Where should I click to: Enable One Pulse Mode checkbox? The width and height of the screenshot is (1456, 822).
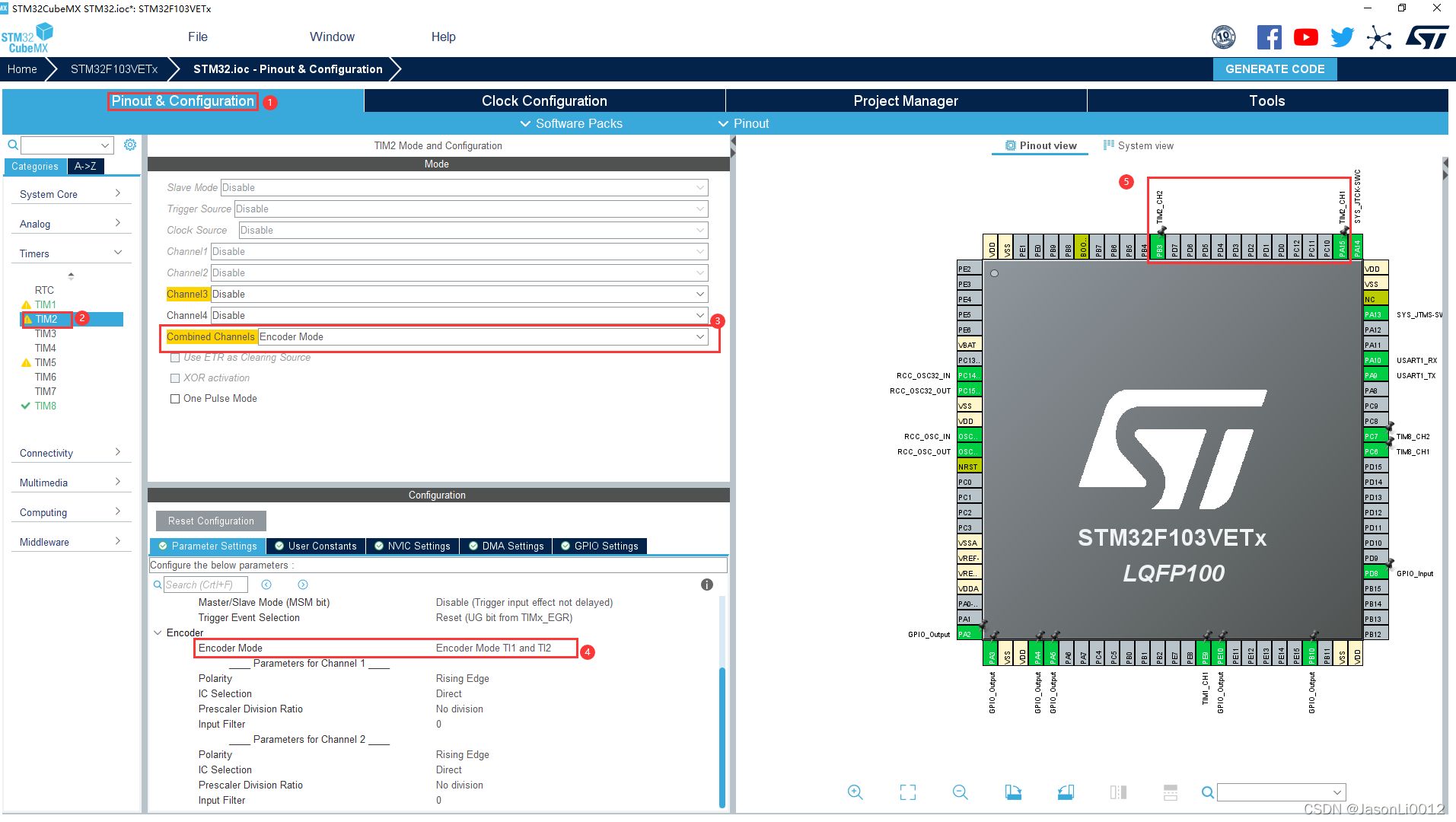click(175, 399)
